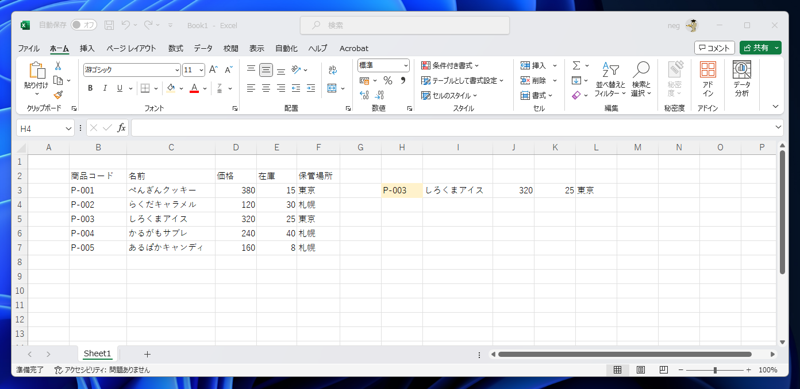
Task: Click the Wrap Text icon
Action: [x=333, y=70]
